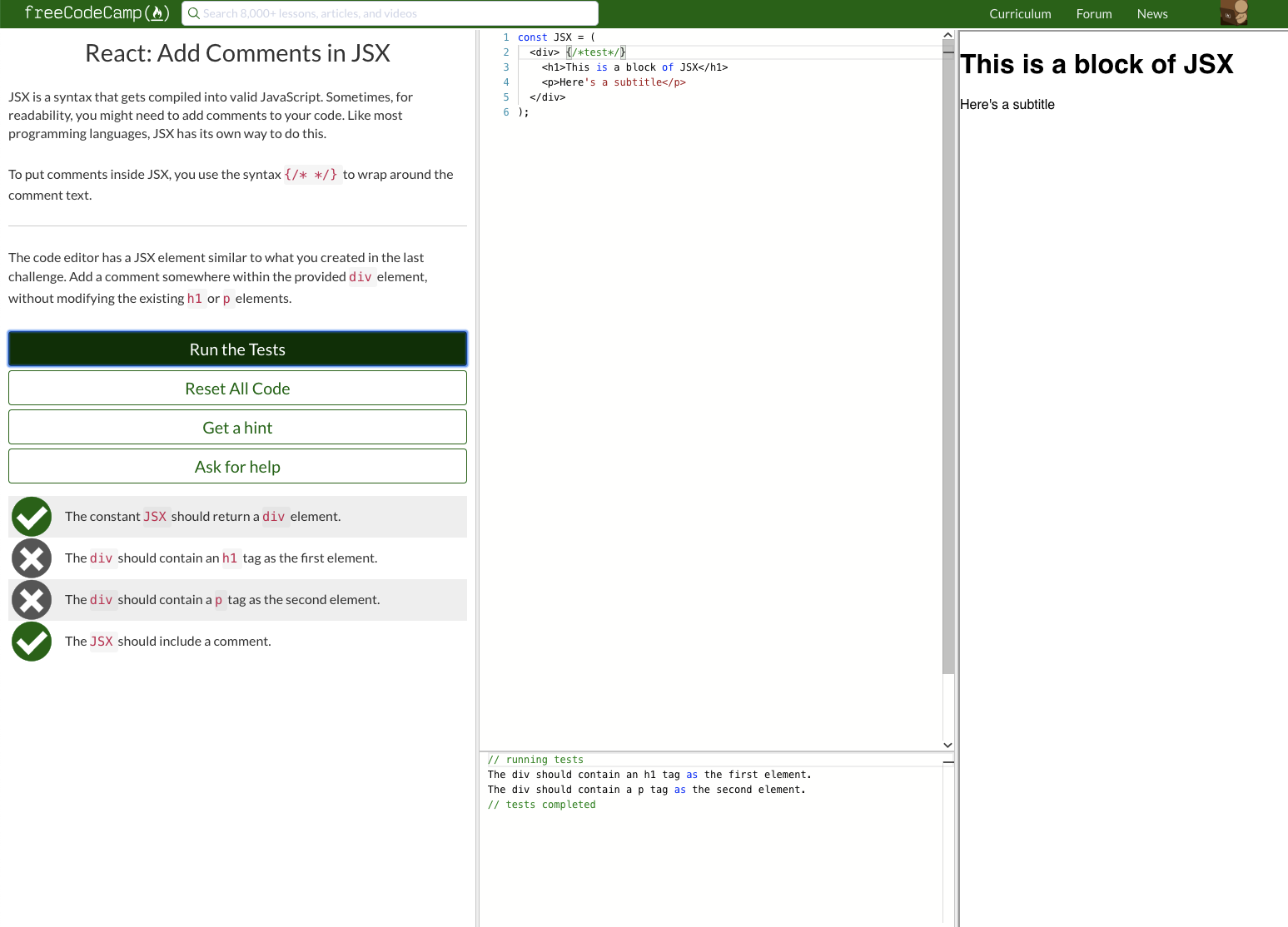Click the X icon beside the p tag test

[31, 599]
